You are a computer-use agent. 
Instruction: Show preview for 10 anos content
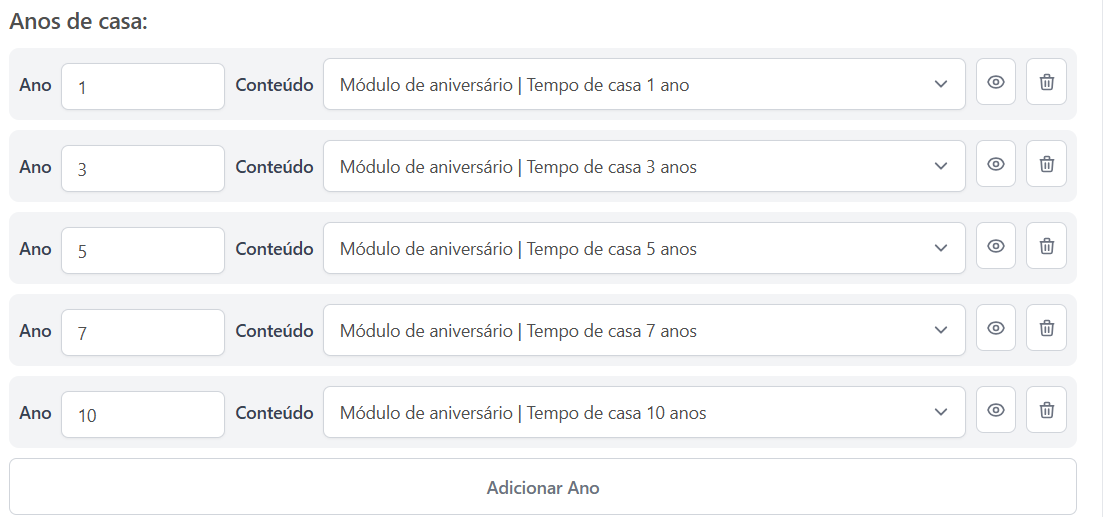(x=995, y=411)
